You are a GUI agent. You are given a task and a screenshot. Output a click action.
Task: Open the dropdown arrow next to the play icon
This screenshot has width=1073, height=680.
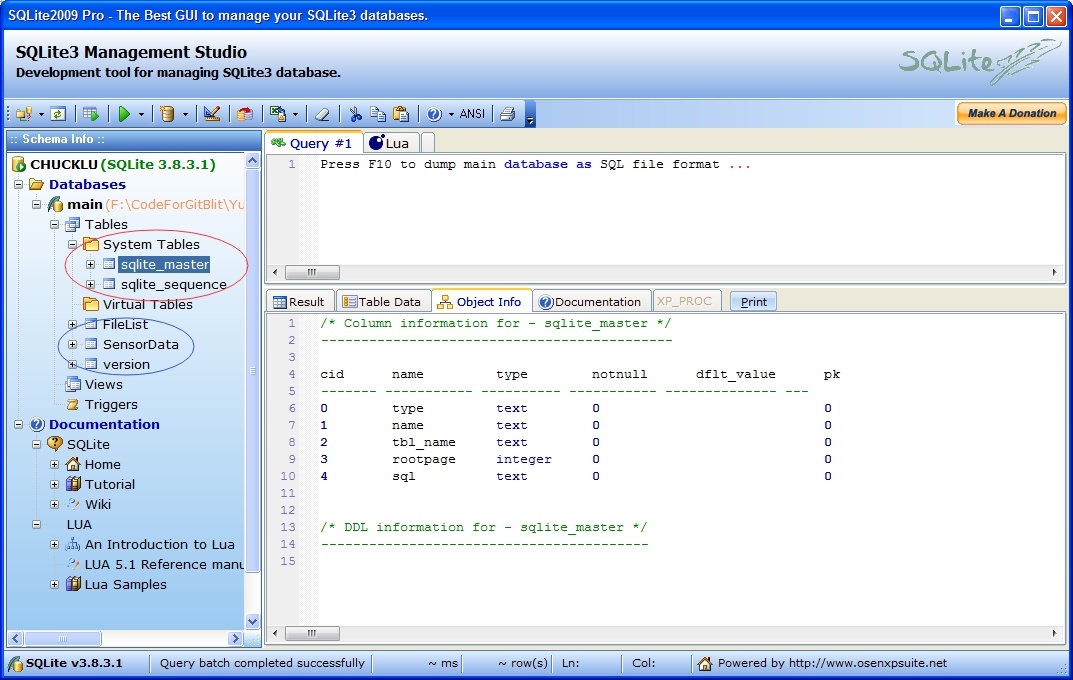[x=141, y=115]
